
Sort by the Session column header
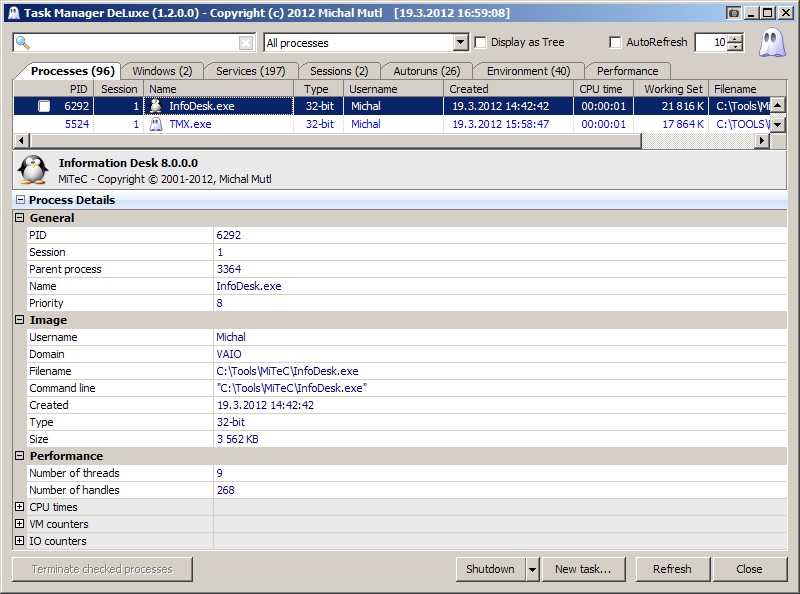[119, 89]
